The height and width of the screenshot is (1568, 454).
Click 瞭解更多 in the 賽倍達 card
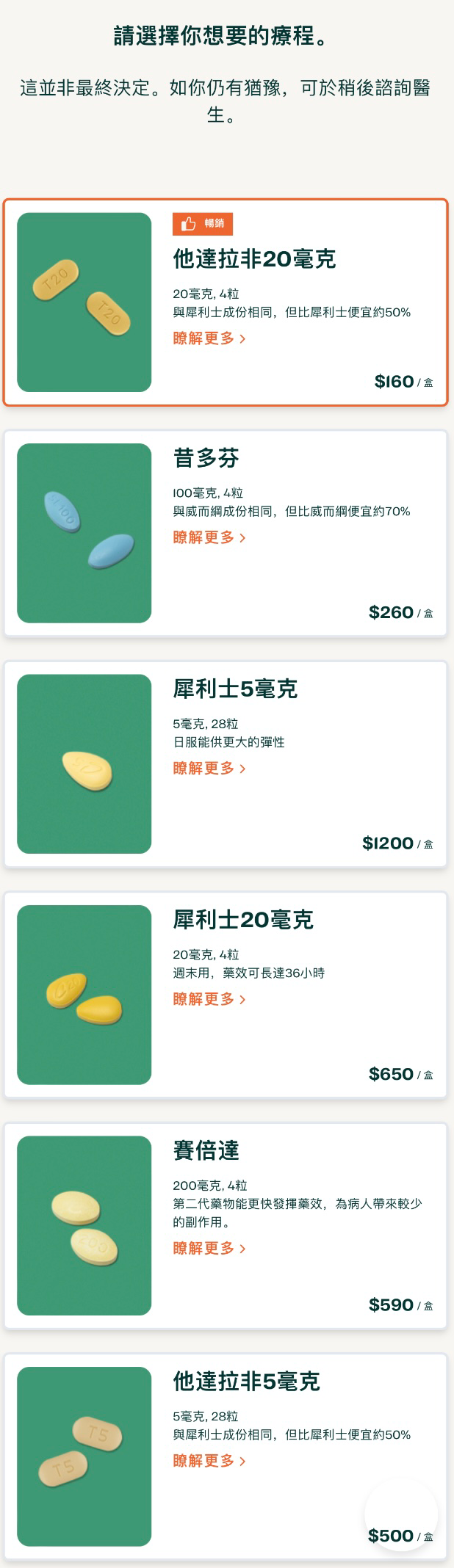click(x=209, y=1248)
